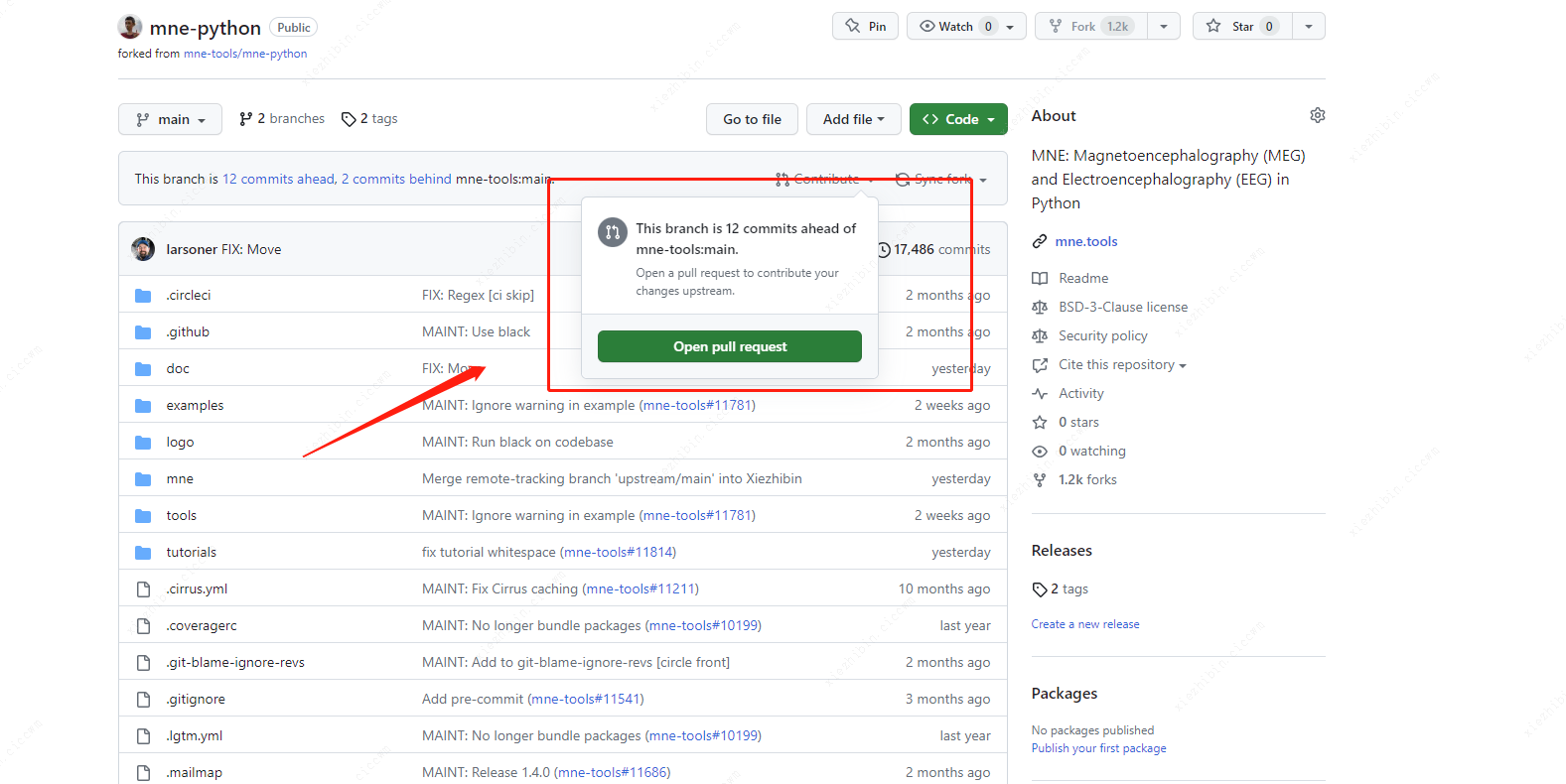1566x784 pixels.
Task: Open the Sync fork dropdown
Action: pos(941,179)
